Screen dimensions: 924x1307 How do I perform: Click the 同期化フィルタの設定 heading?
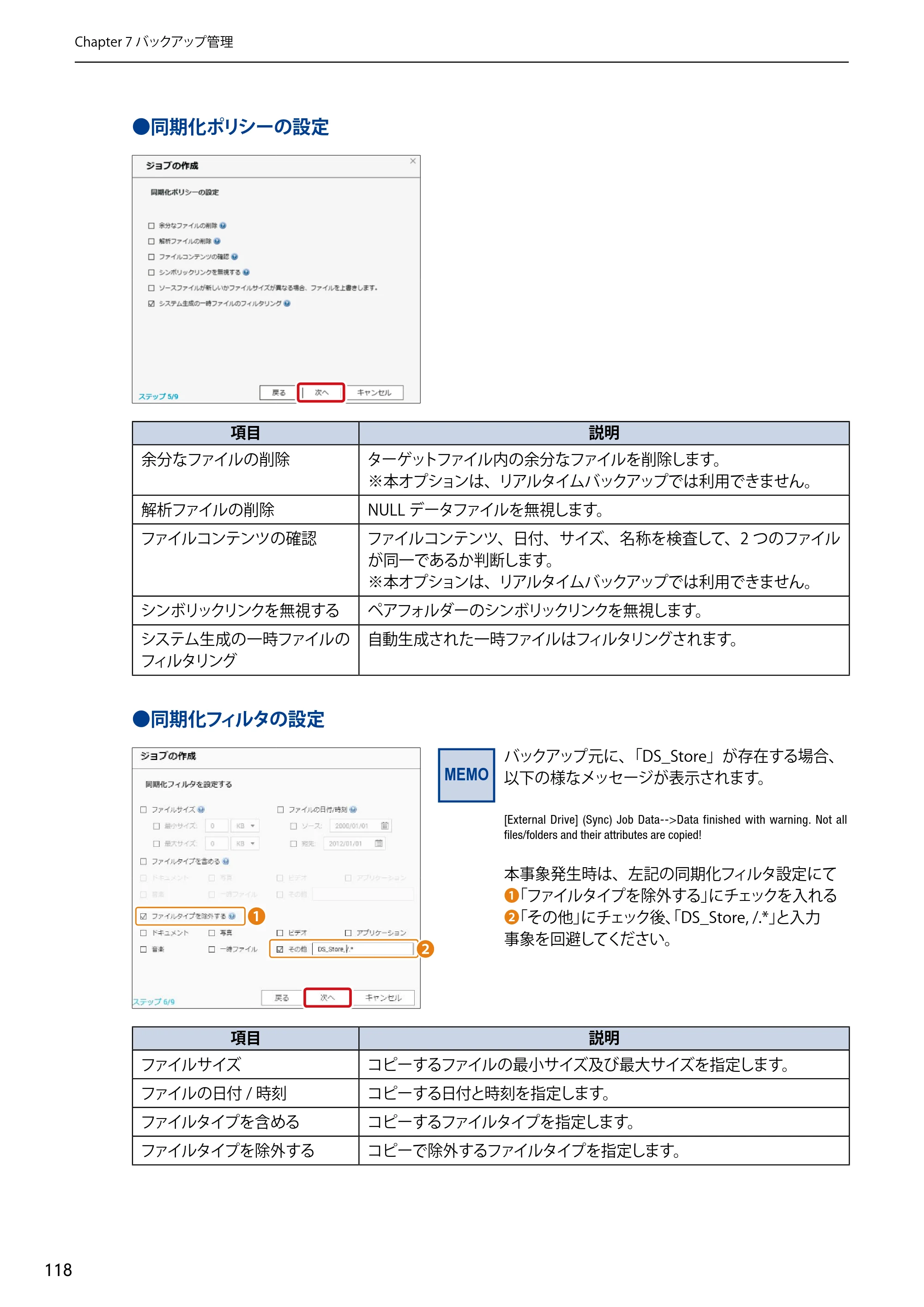tap(228, 719)
